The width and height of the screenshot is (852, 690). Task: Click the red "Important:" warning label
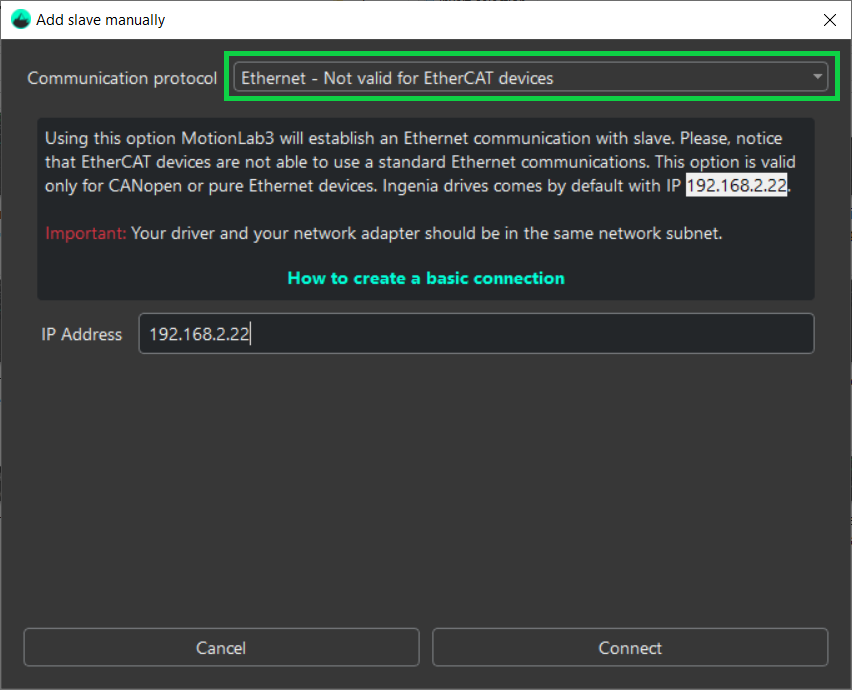[79, 232]
